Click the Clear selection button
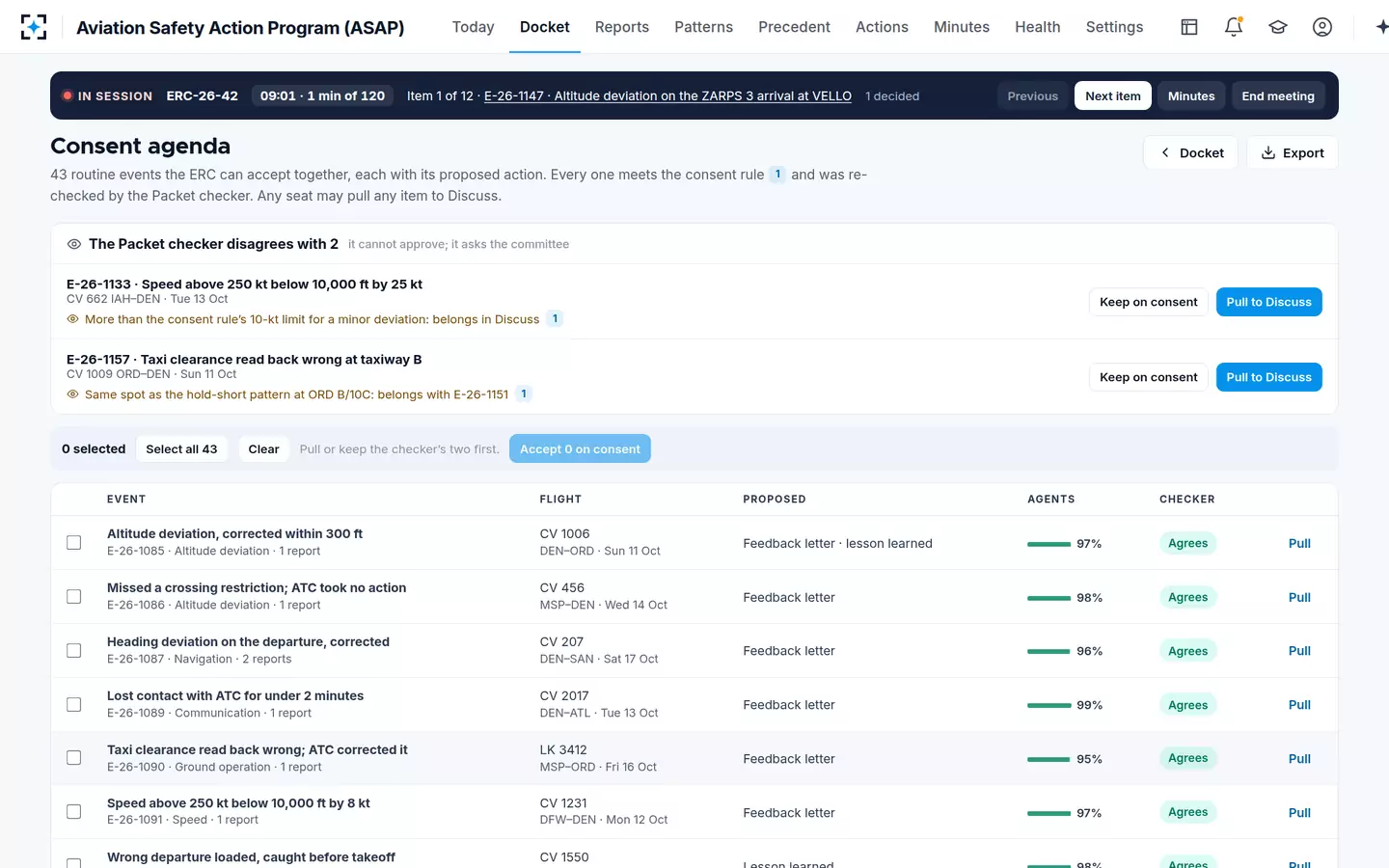1389x868 pixels. click(x=263, y=448)
